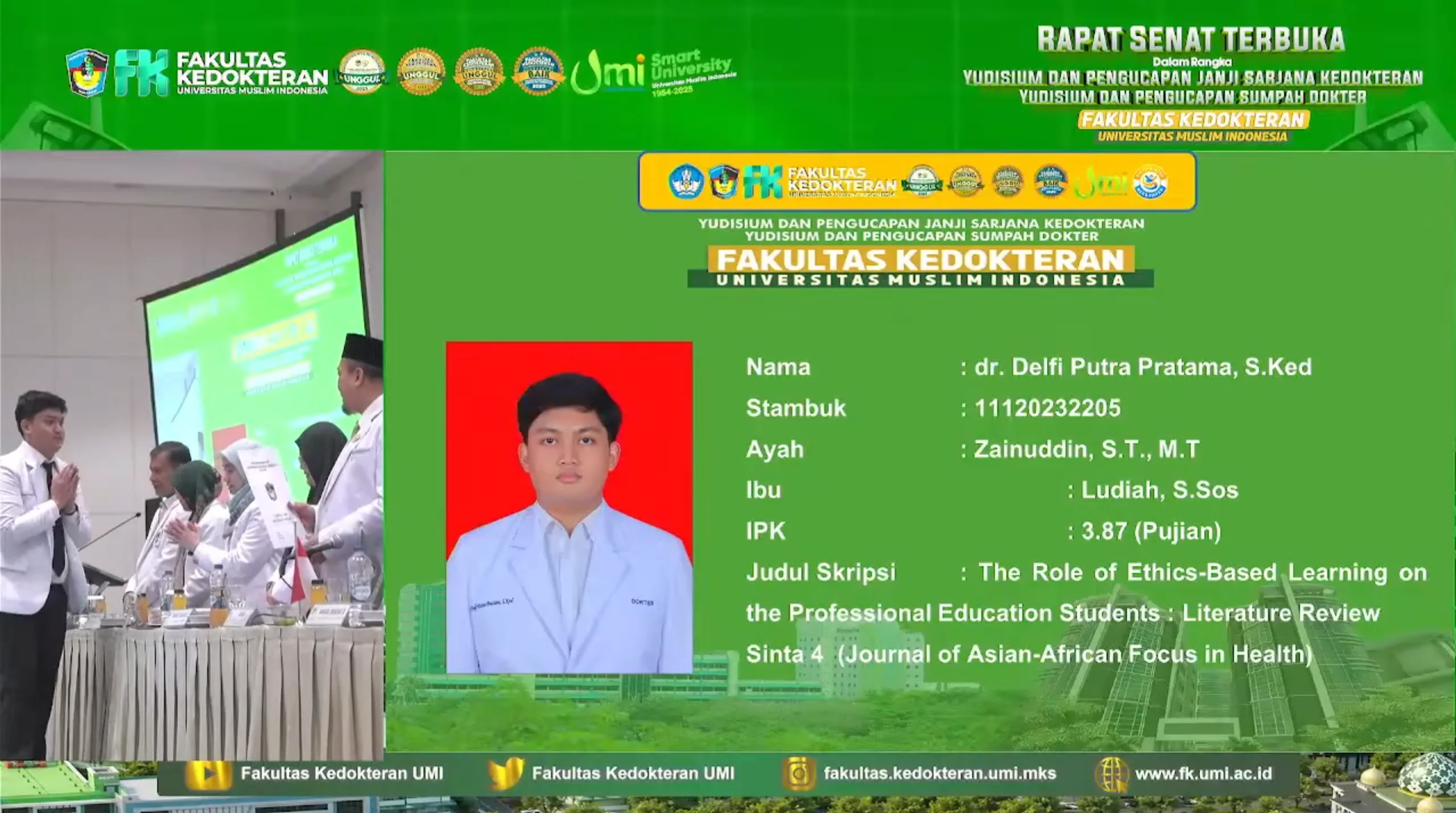This screenshot has width=1456, height=813.
Task: Click the FK logo inside the yellow strip
Action: (x=762, y=181)
